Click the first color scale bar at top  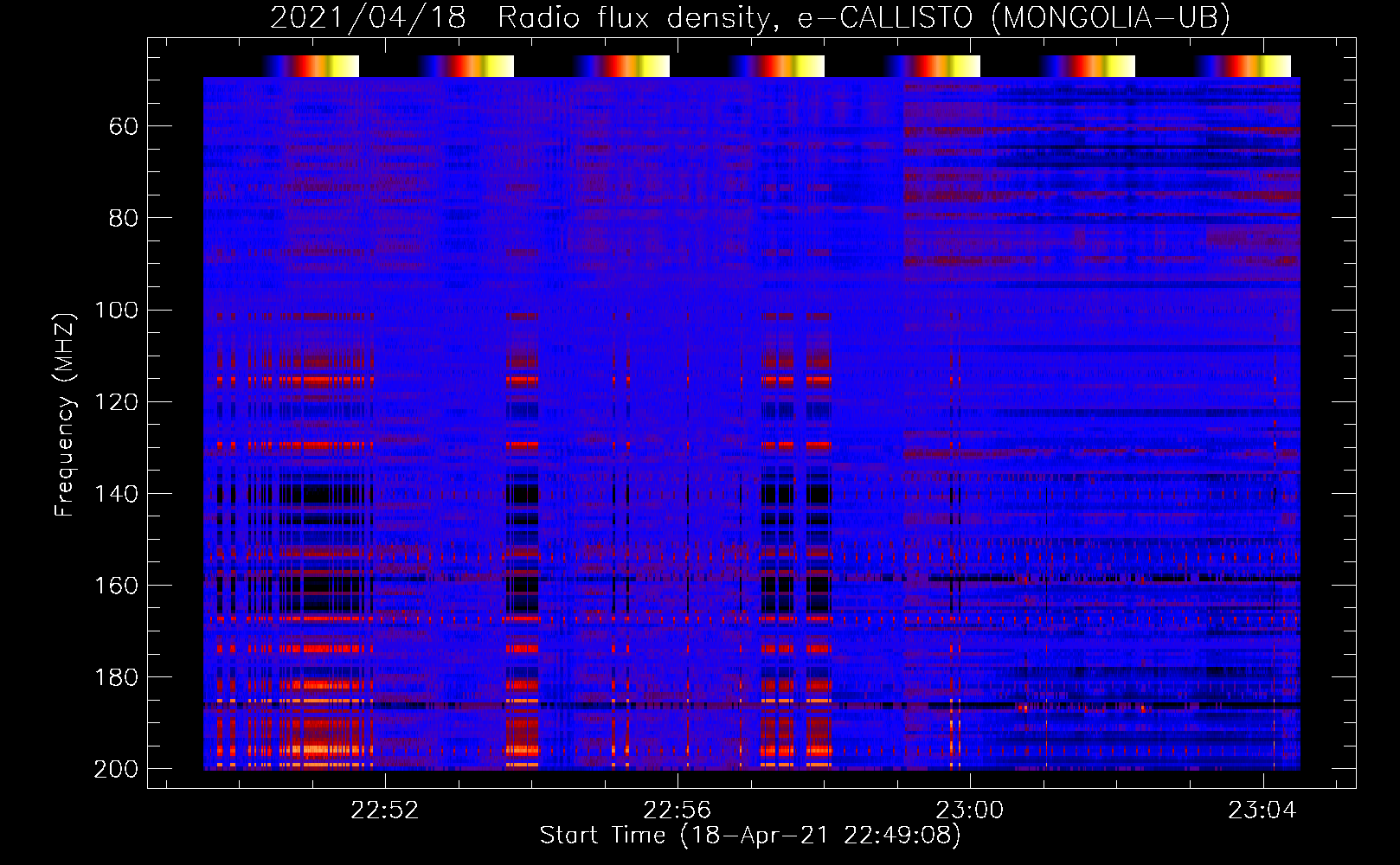(311, 66)
